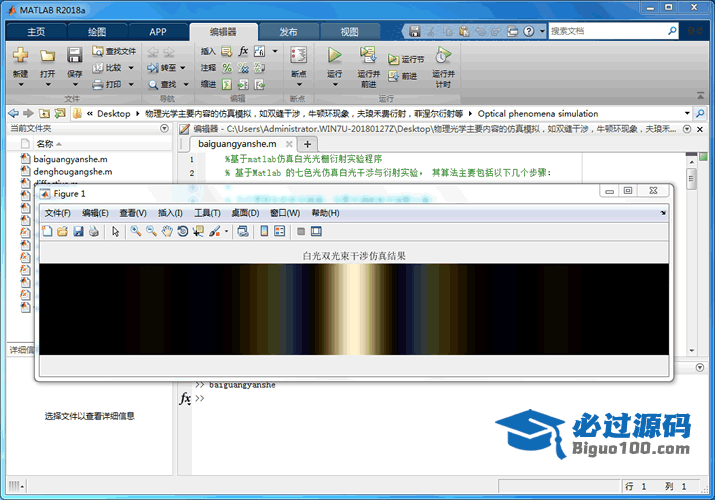Click the Open (打开) folder icon

click(47, 56)
